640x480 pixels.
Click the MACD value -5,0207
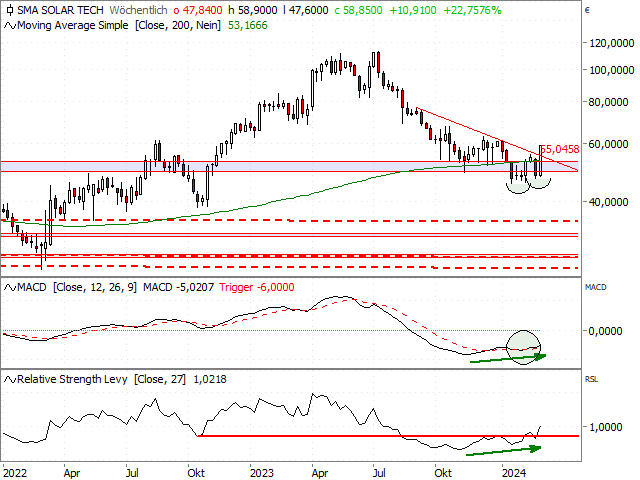[178, 288]
